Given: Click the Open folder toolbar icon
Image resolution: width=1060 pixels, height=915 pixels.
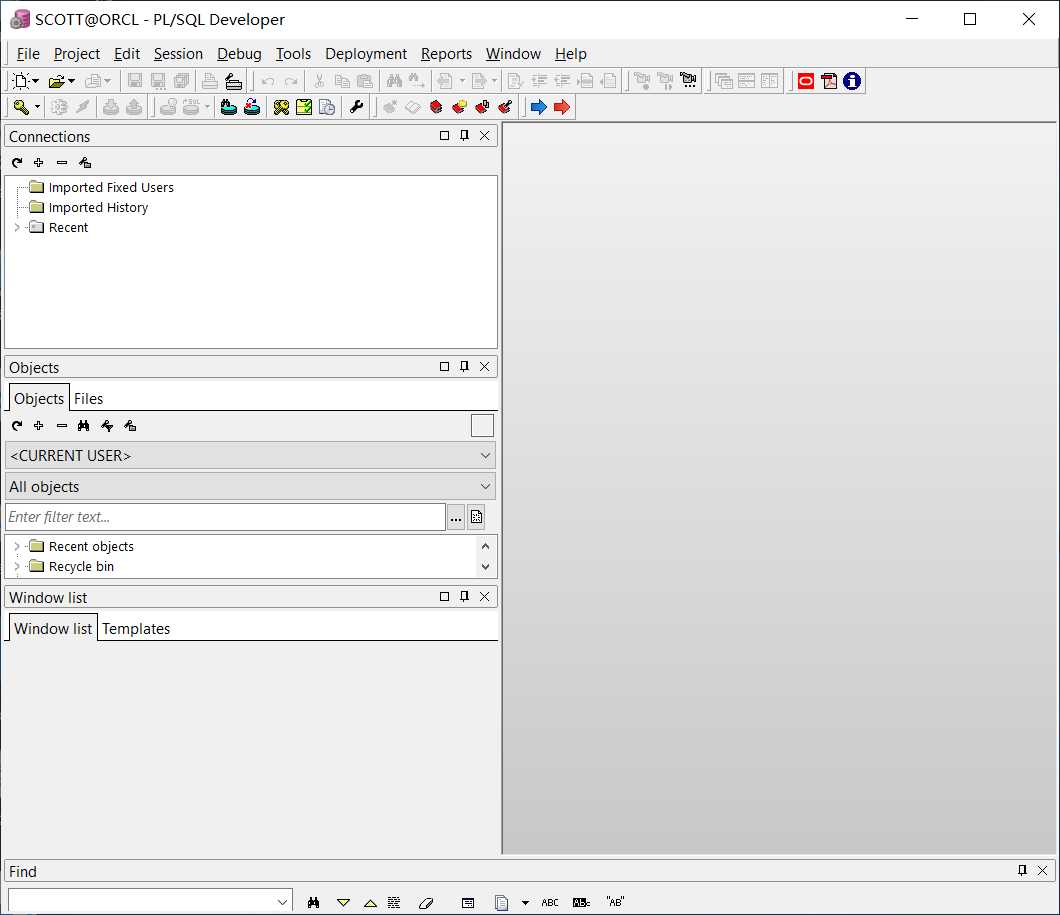Looking at the screenshot, I should tap(56, 81).
